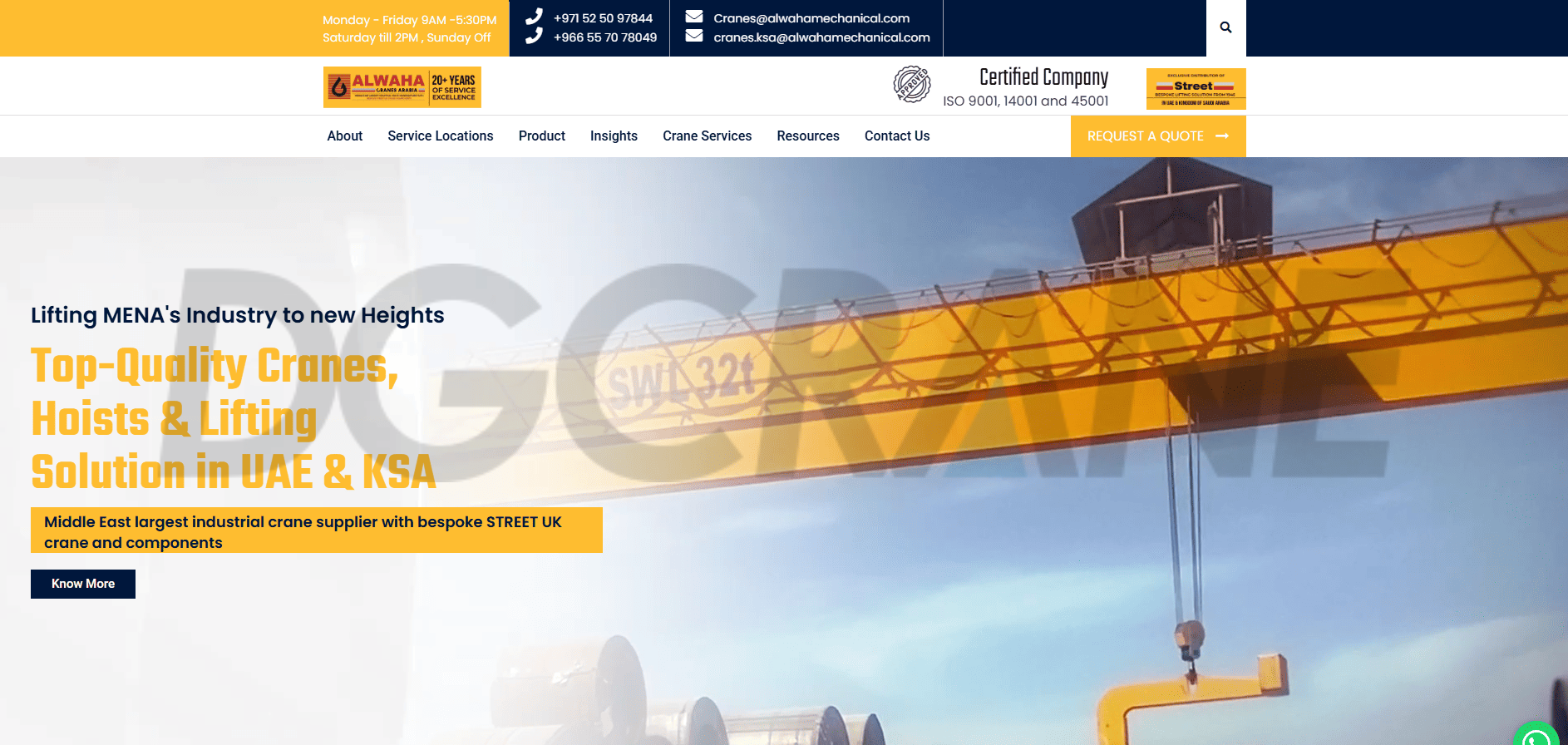Click the Monday - Friday 9AM -5:30PM hours text
This screenshot has width=1568, height=745.
pos(409,20)
